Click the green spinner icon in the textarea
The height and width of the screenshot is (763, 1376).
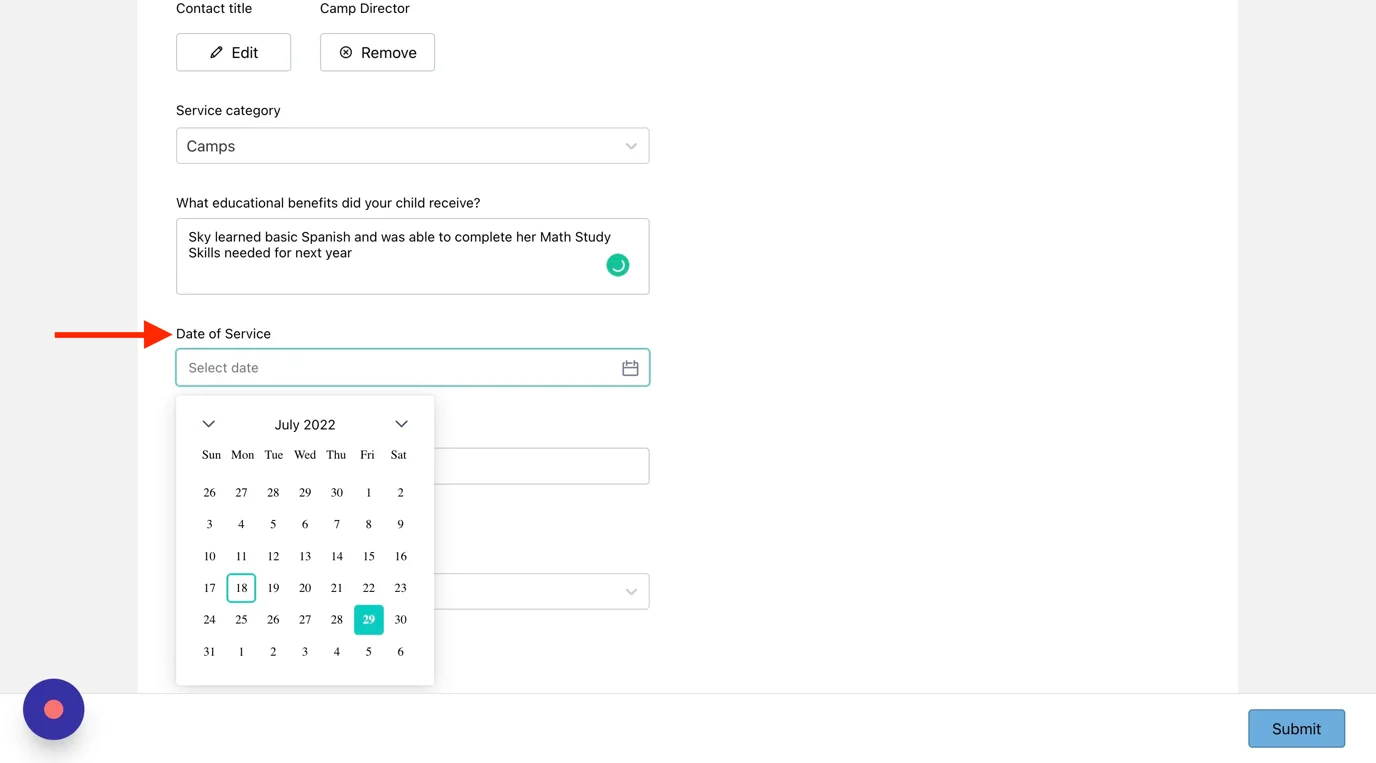[x=618, y=265]
